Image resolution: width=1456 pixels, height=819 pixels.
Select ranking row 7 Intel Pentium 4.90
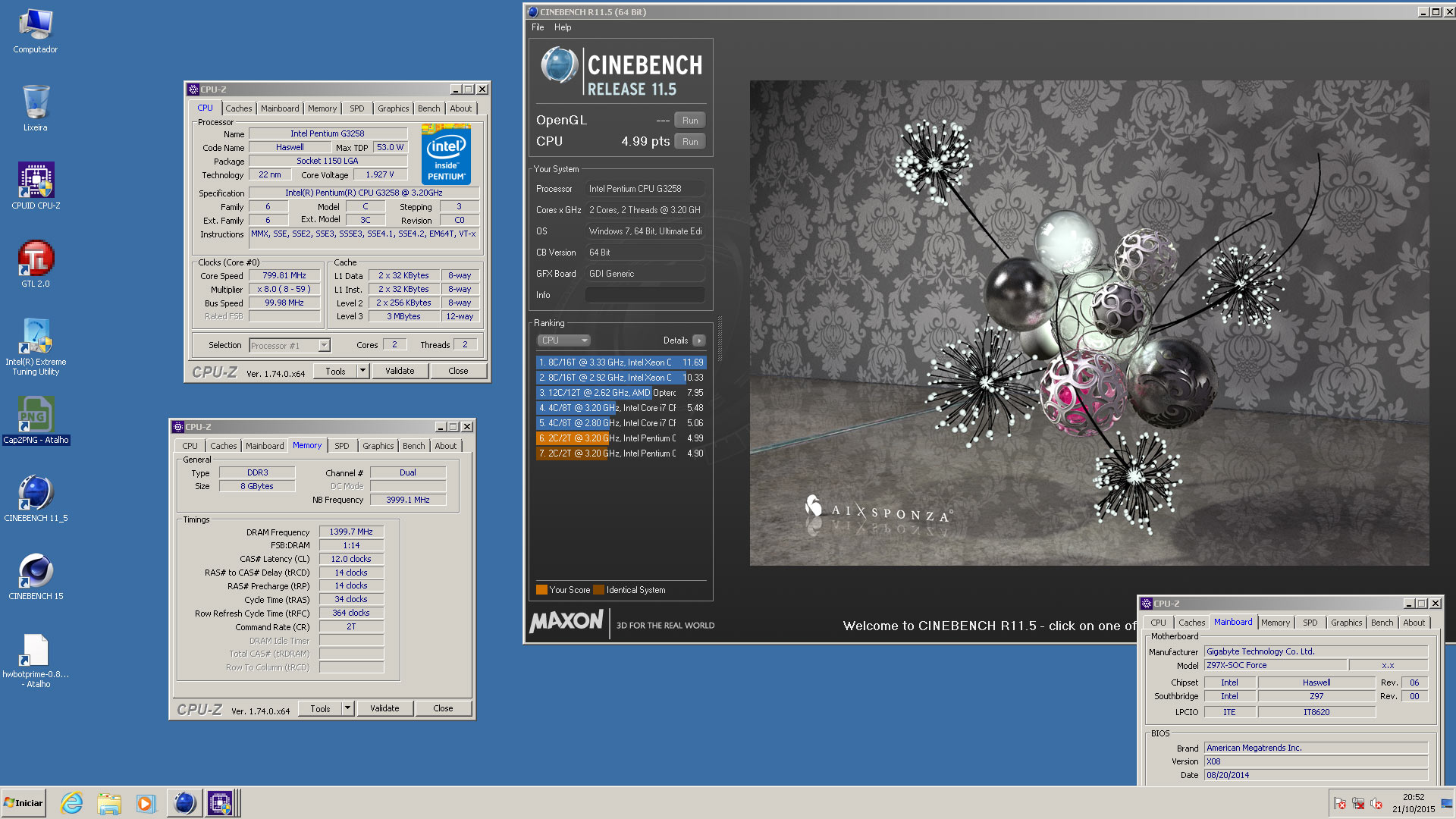(620, 453)
